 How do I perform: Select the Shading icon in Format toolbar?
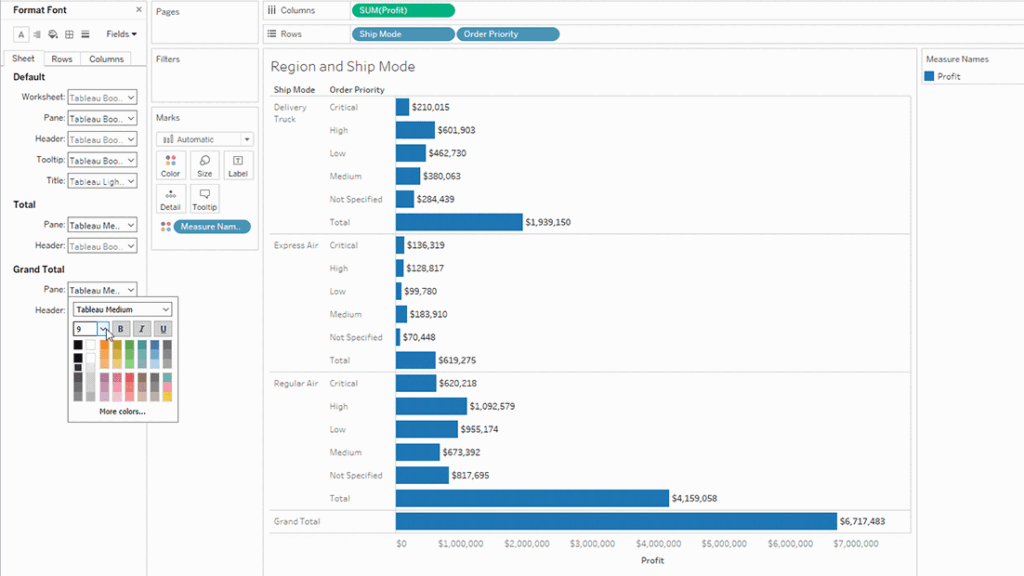tap(52, 34)
